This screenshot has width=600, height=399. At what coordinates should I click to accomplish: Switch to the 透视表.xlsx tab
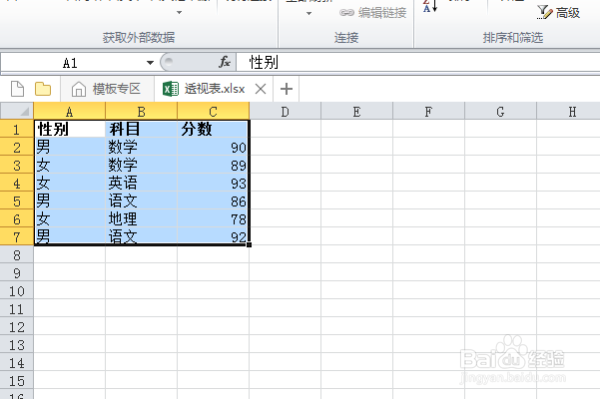tap(214, 89)
